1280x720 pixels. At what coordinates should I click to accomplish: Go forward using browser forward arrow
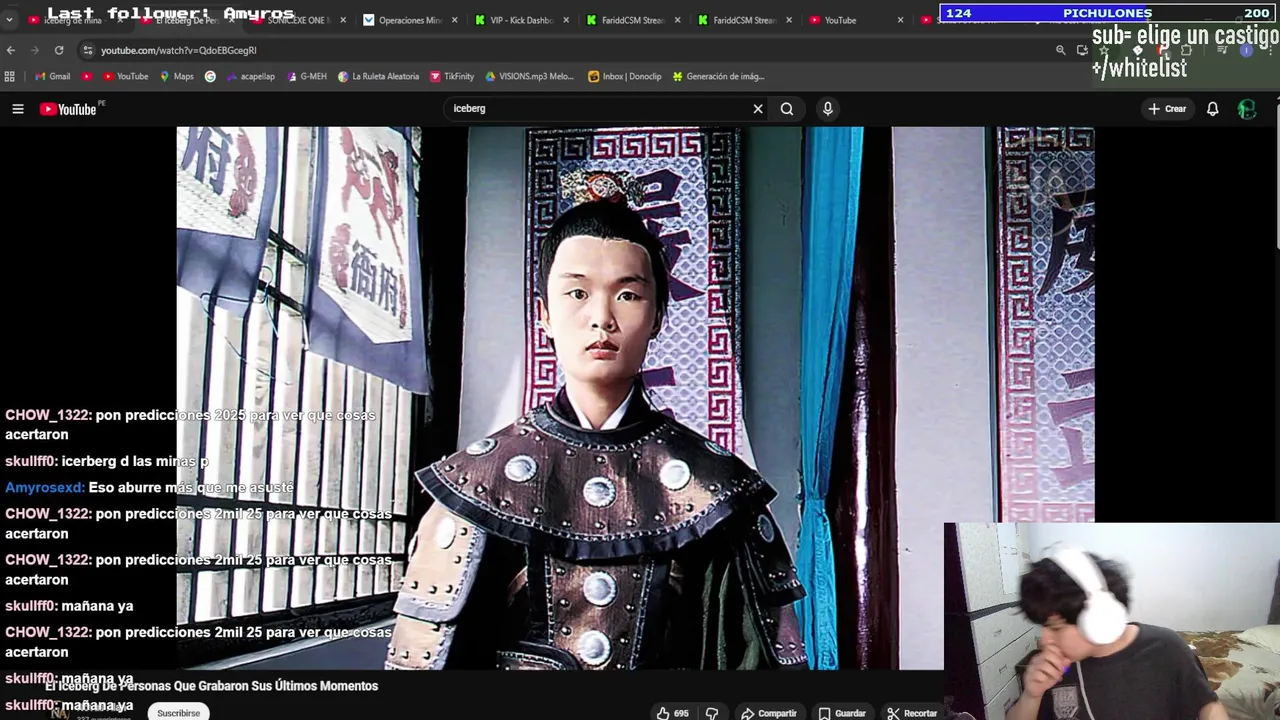pos(35,50)
